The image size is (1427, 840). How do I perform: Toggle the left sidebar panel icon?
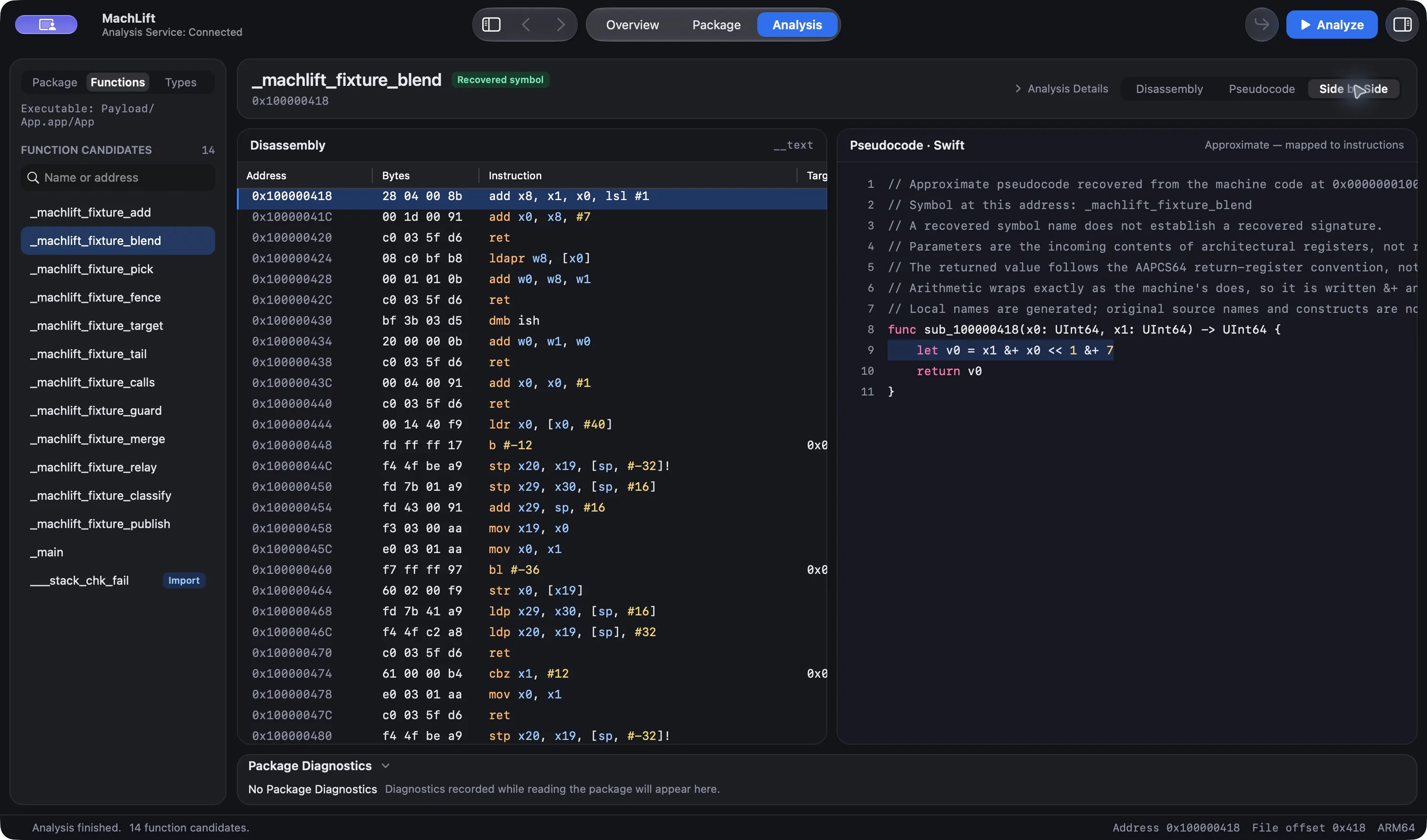pyautogui.click(x=491, y=25)
